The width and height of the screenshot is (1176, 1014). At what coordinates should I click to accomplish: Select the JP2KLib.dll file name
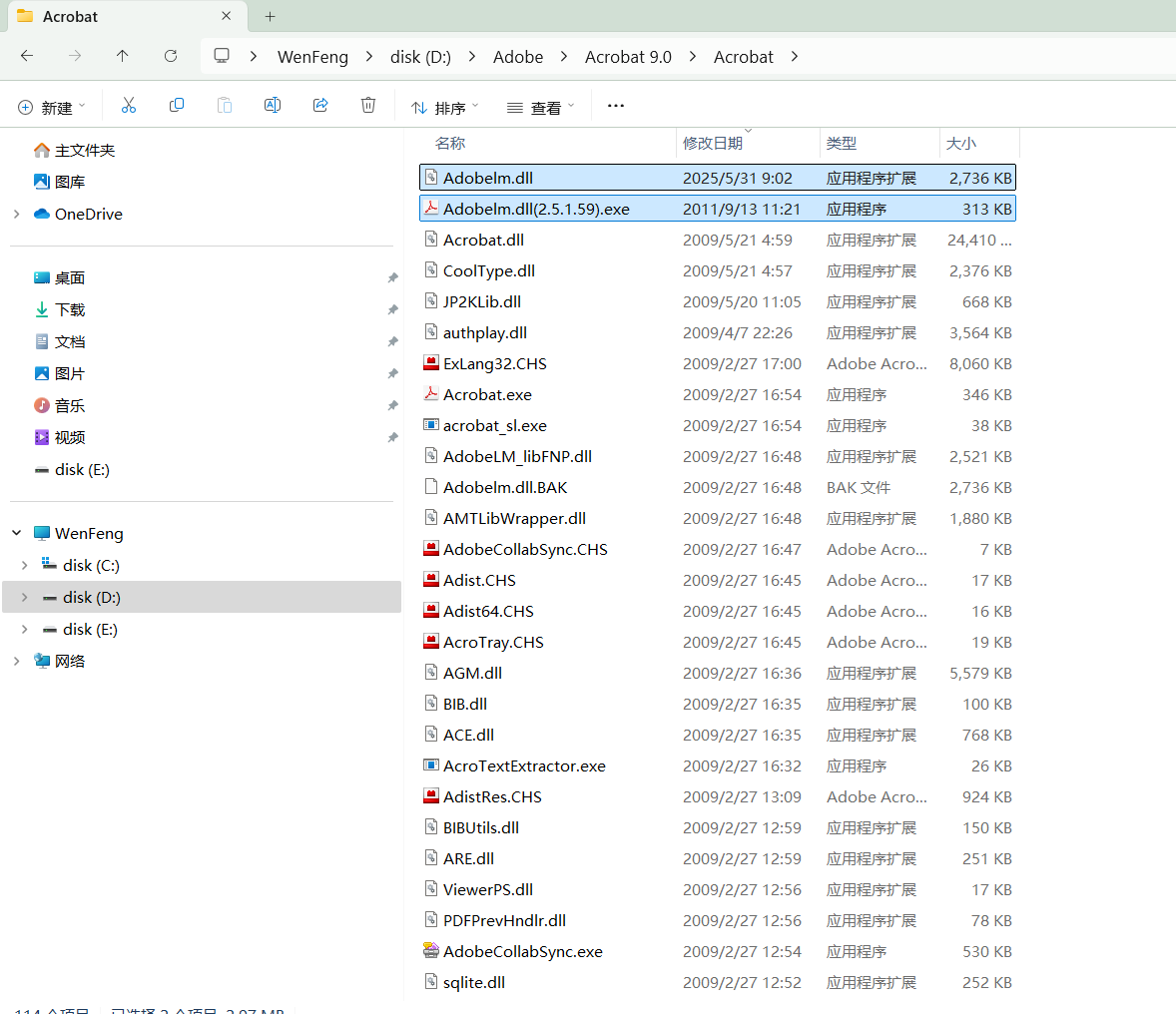(482, 301)
